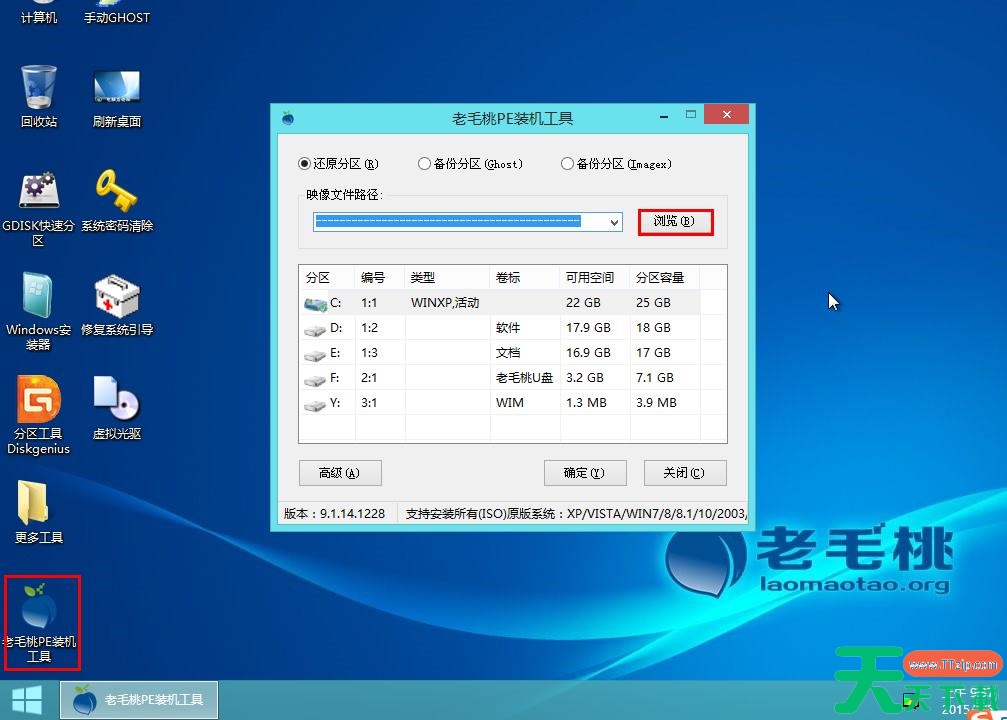Select the C: partition row
Screen dimensions: 1007x720
[x=500, y=302]
